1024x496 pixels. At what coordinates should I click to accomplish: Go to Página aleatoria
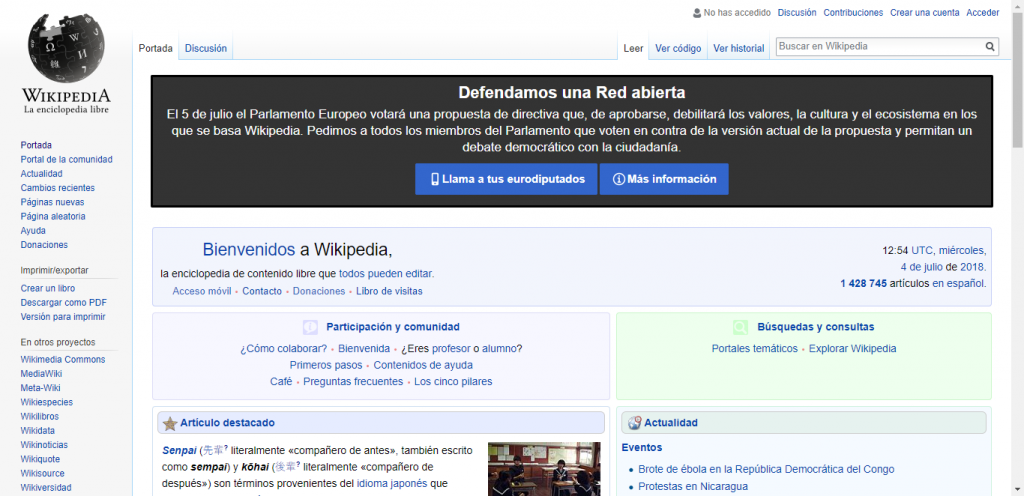pyautogui.click(x=53, y=217)
